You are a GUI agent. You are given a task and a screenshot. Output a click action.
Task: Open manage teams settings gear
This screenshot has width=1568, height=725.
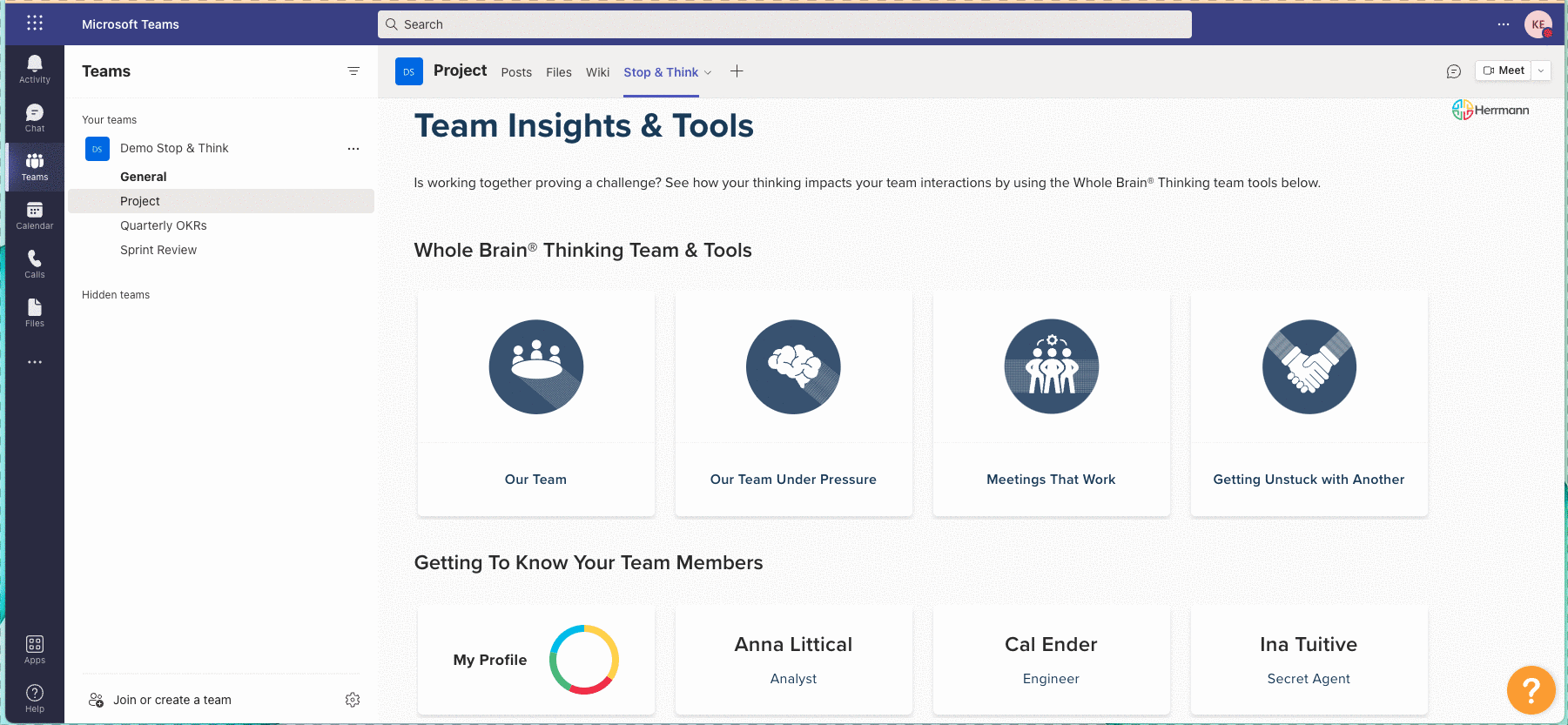coord(353,700)
